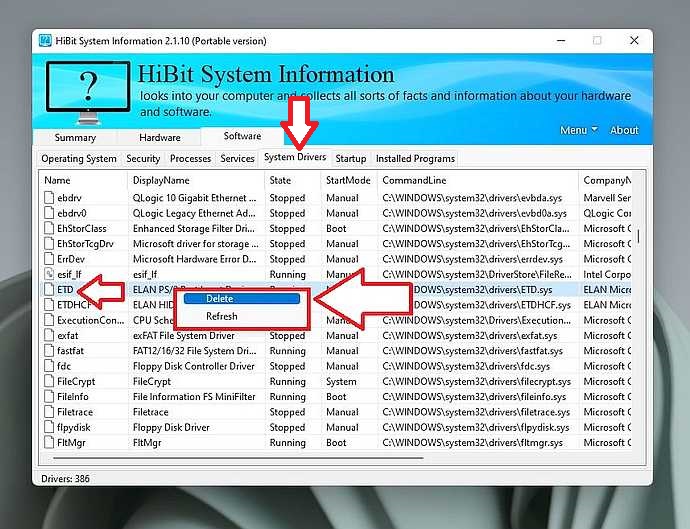Click the file icon beside FileInfo
This screenshot has width=690, height=529.
[49, 397]
